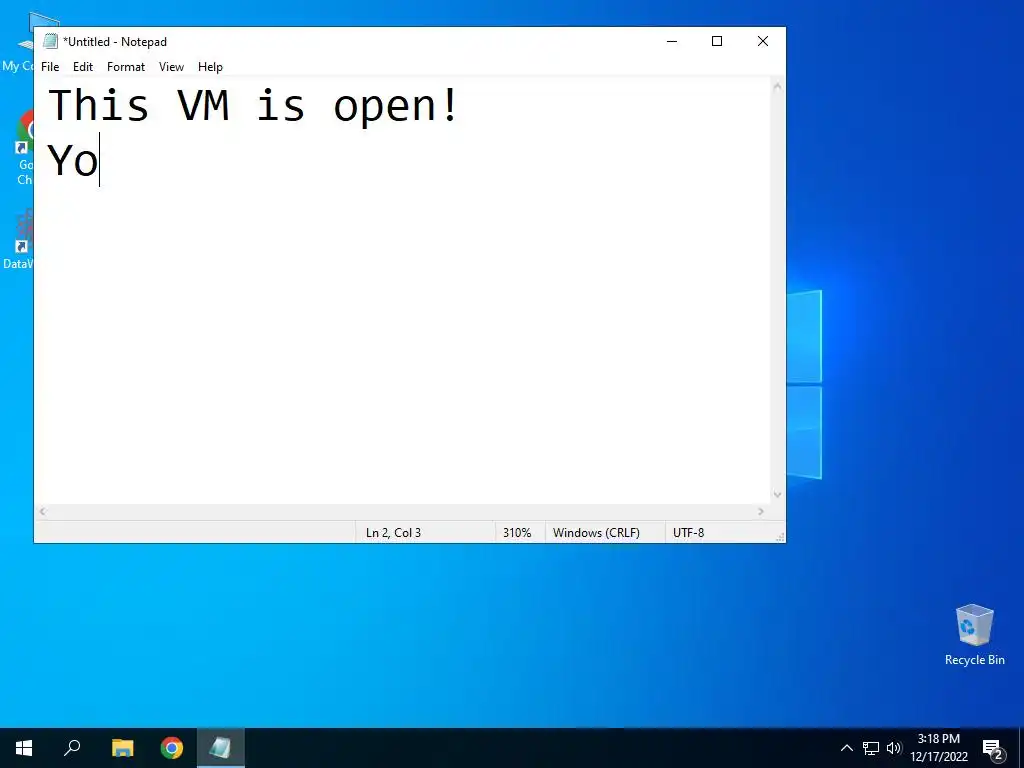The image size is (1024, 768).
Task: Launch File Explorer from the taskbar
Action: (122, 748)
